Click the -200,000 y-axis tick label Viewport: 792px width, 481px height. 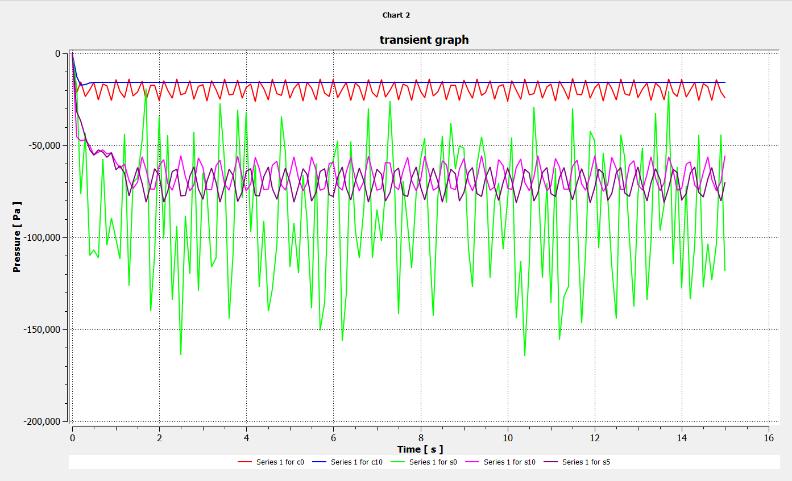[x=42, y=421]
